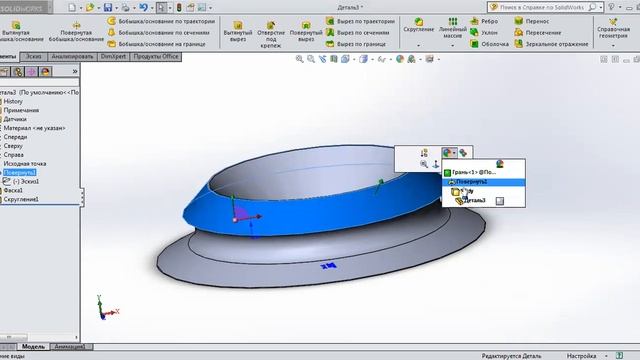Click the color swatch beside Деталь3
The height and width of the screenshot is (360, 640).
tap(500, 201)
